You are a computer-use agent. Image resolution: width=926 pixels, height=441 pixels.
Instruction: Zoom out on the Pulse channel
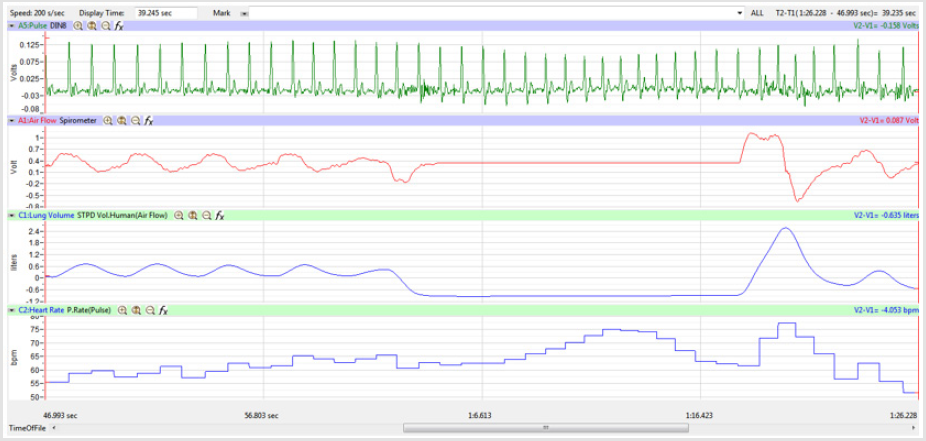(105, 25)
